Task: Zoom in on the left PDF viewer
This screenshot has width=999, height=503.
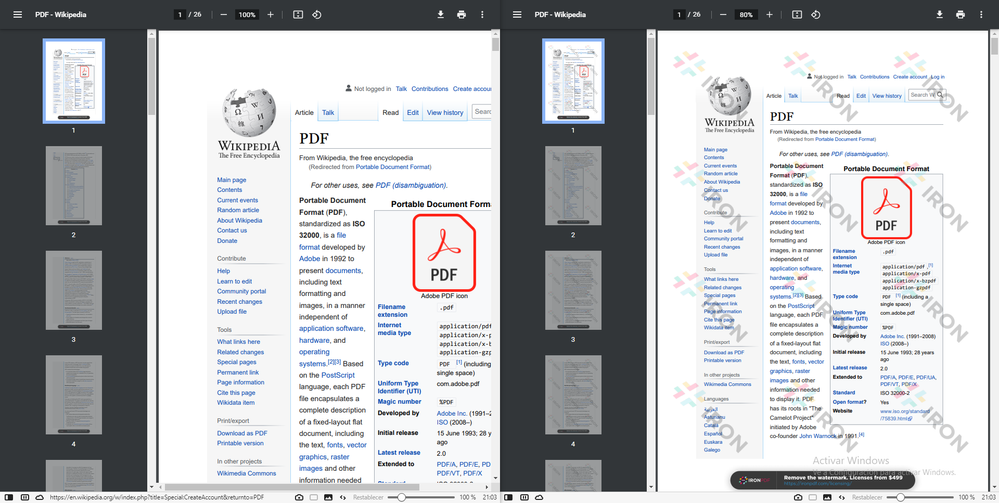Action: coord(270,15)
